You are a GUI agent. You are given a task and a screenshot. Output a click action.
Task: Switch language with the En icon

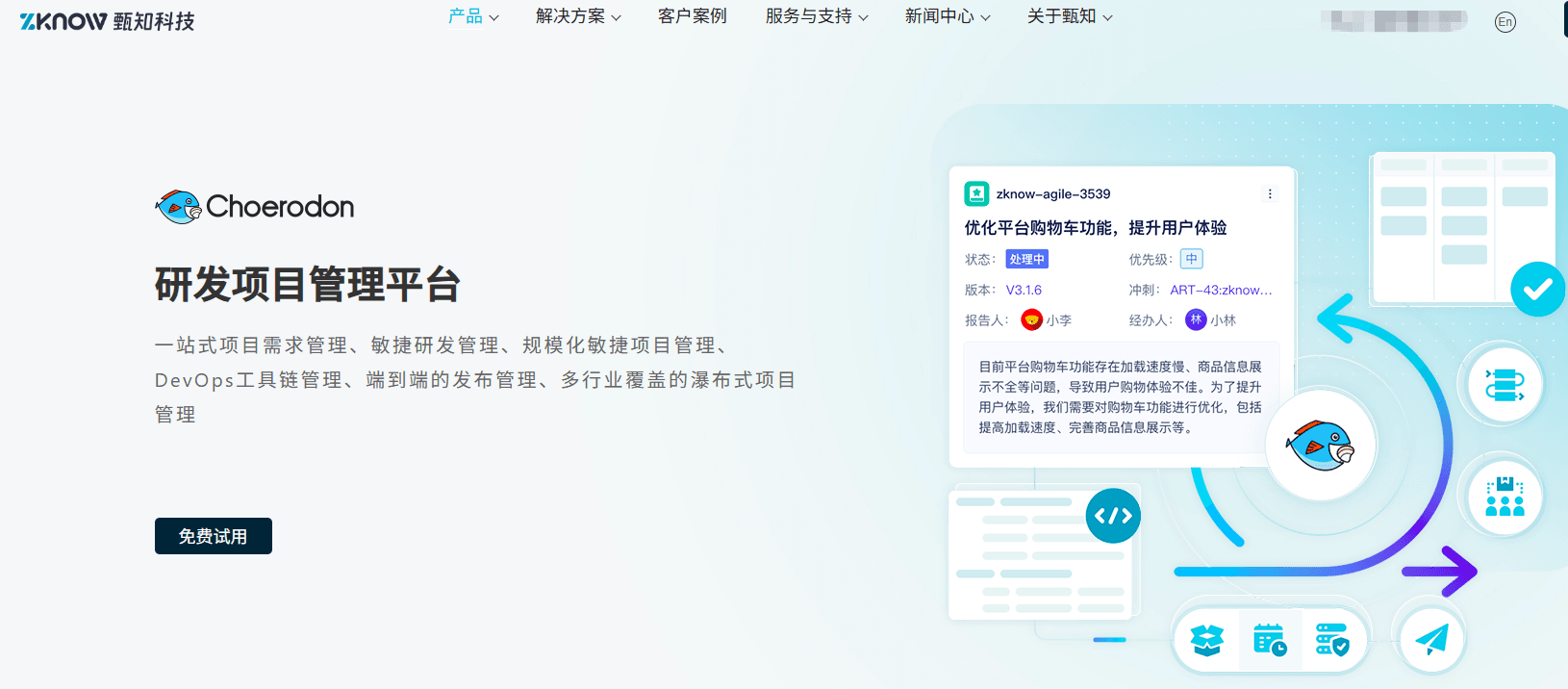[1505, 22]
